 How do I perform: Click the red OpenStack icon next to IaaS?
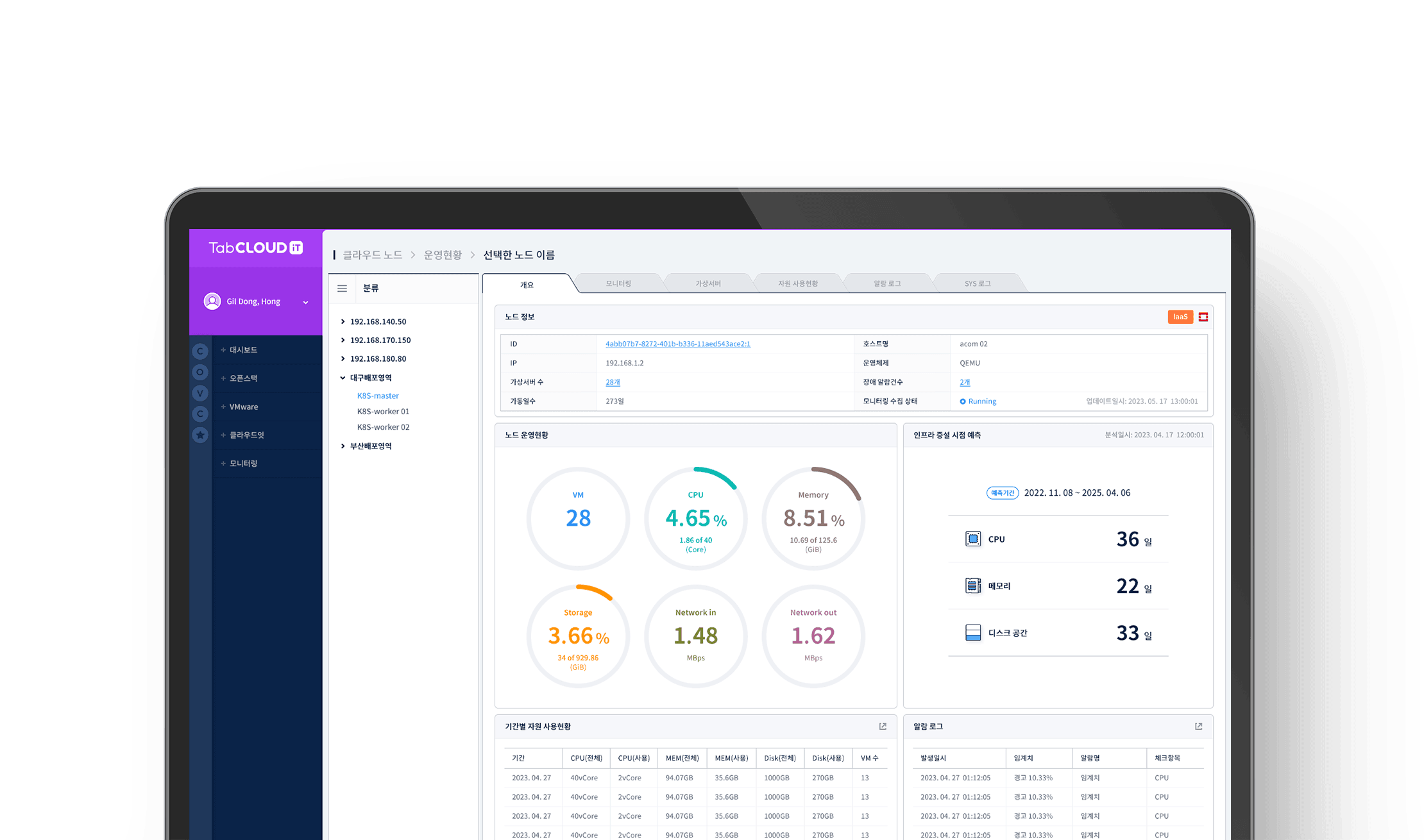click(1203, 317)
